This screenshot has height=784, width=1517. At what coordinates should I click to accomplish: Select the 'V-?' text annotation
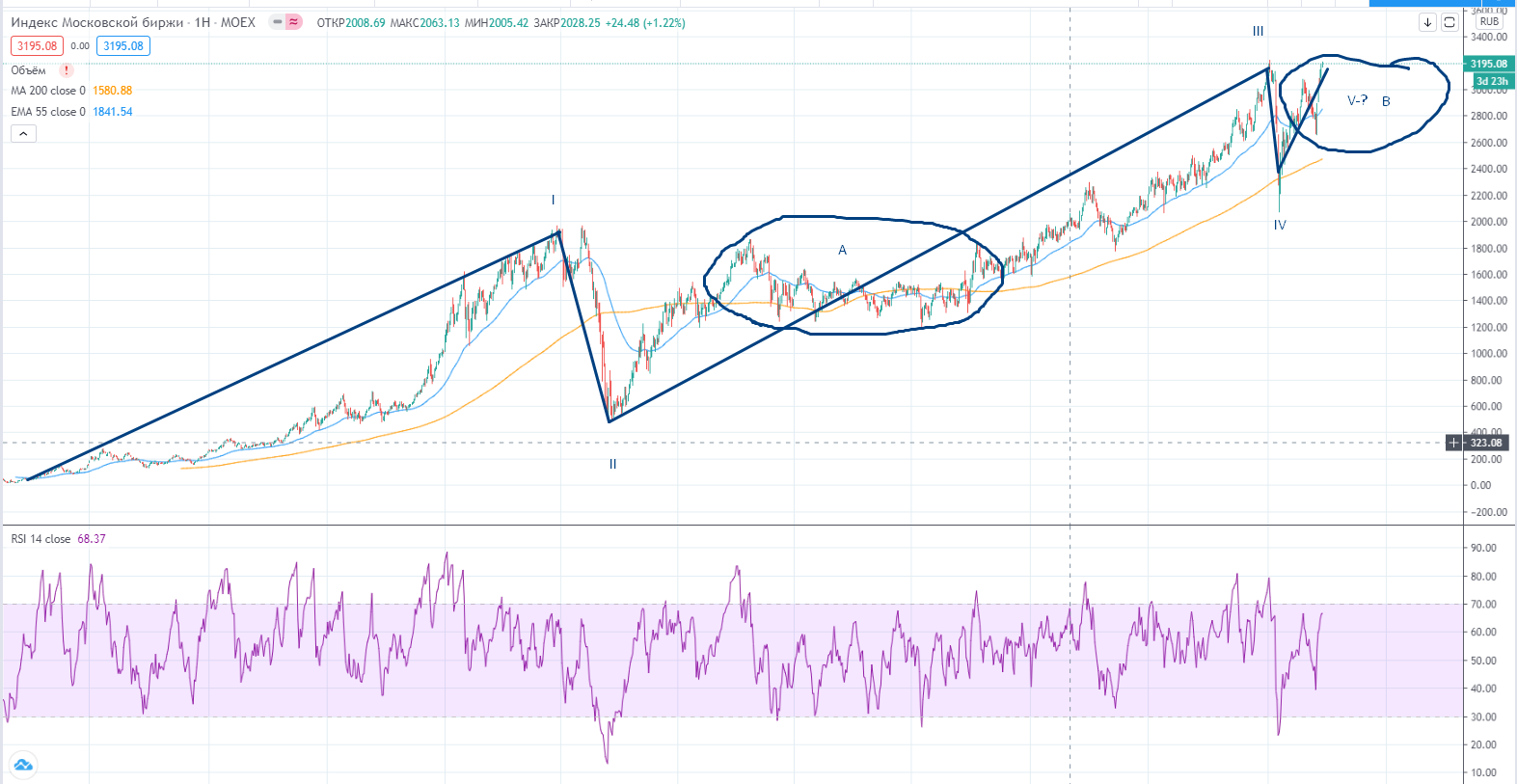(1357, 100)
